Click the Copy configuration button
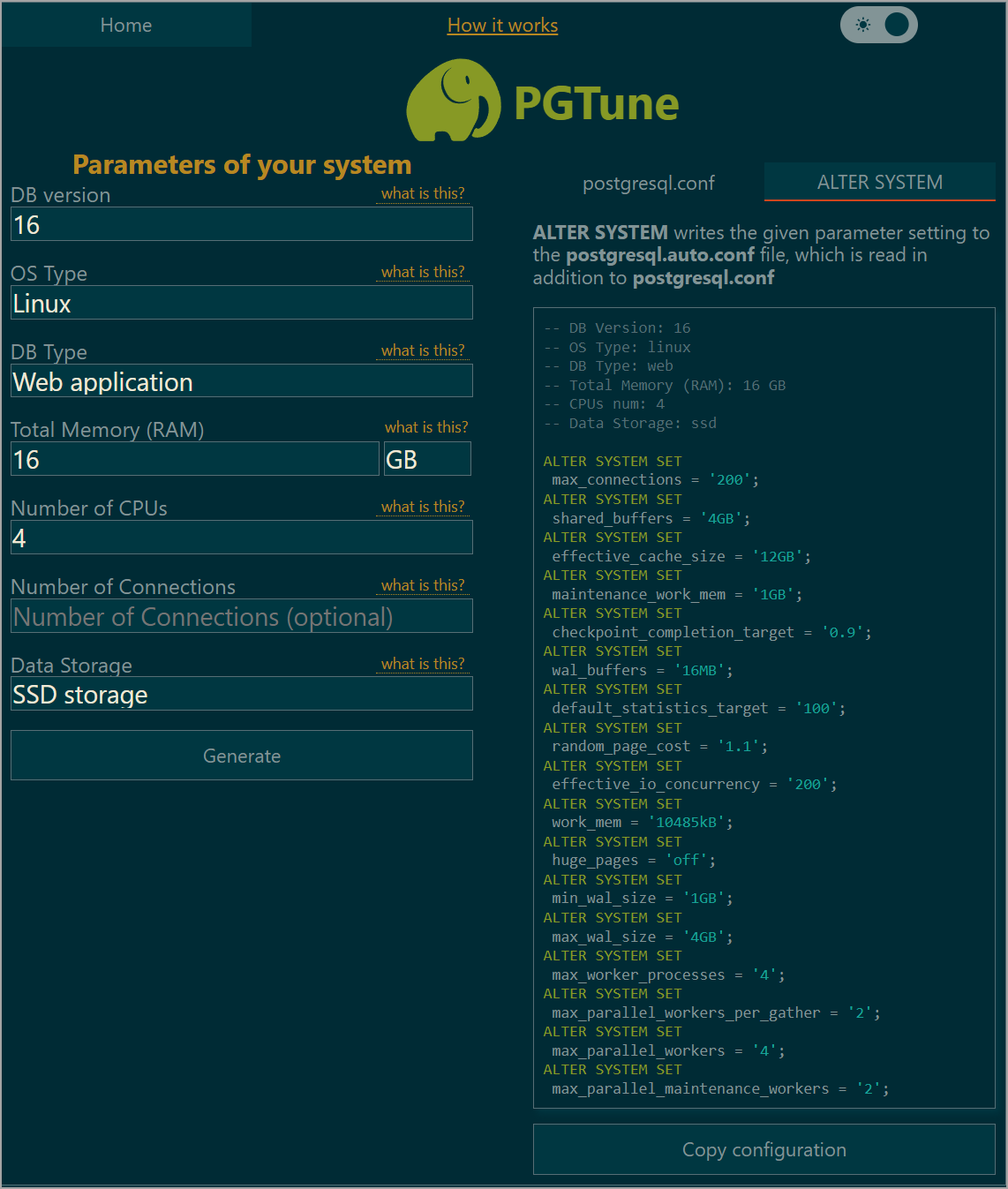1008x1189 pixels. 764,1149
